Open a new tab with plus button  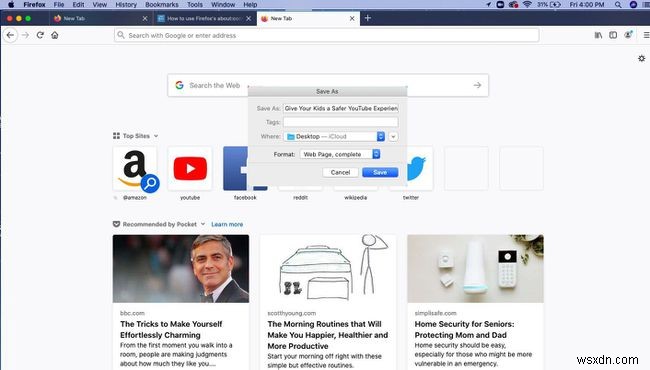(368, 18)
